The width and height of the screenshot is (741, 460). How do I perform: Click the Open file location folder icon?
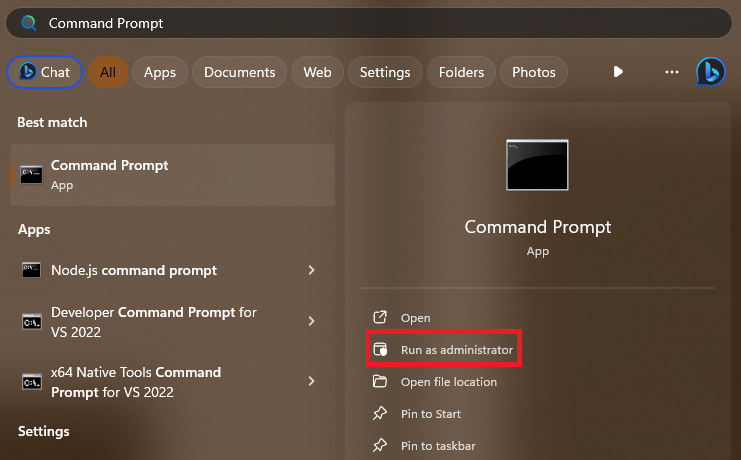click(x=379, y=382)
